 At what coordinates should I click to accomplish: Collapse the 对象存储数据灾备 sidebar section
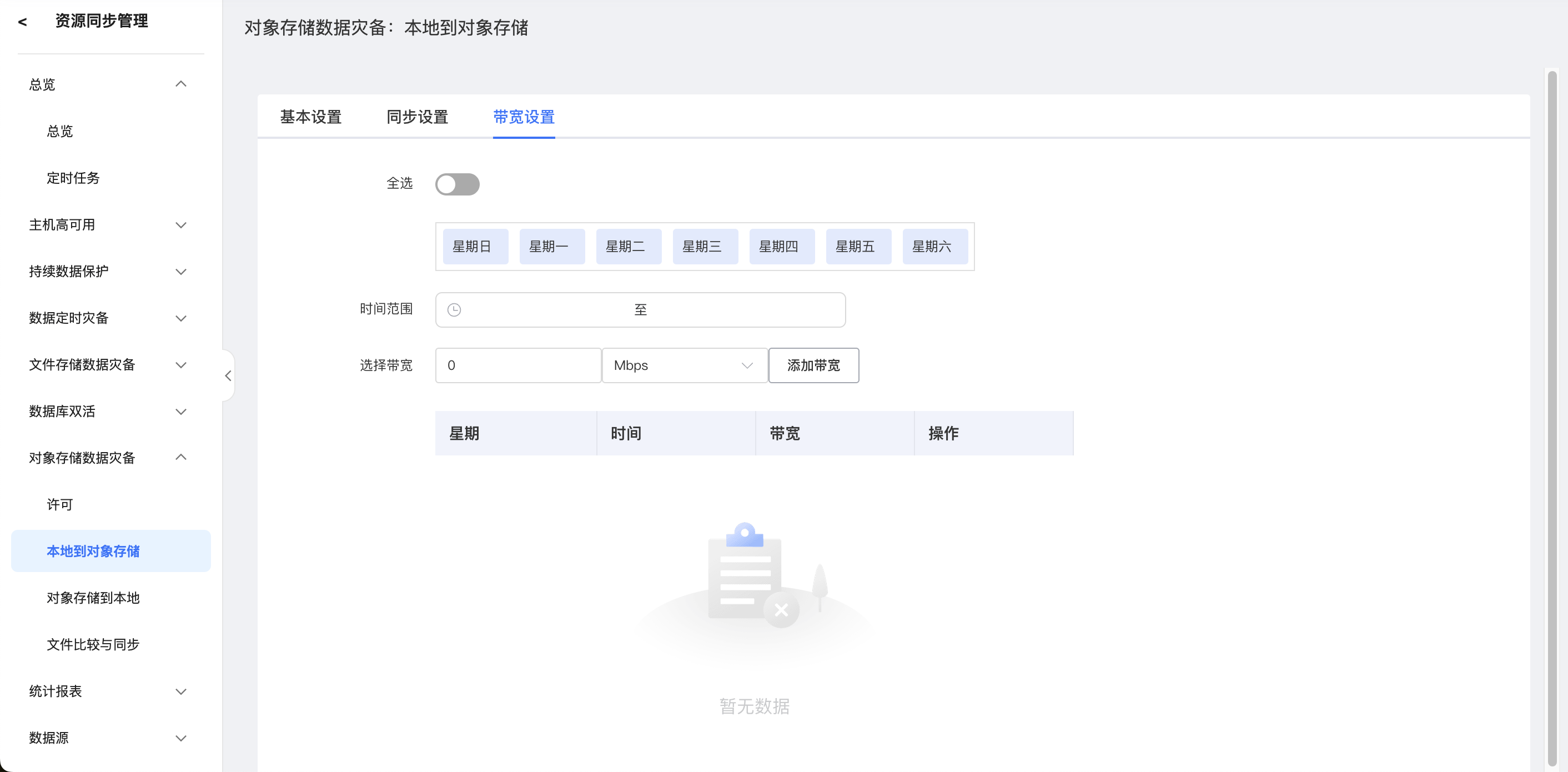pos(180,457)
